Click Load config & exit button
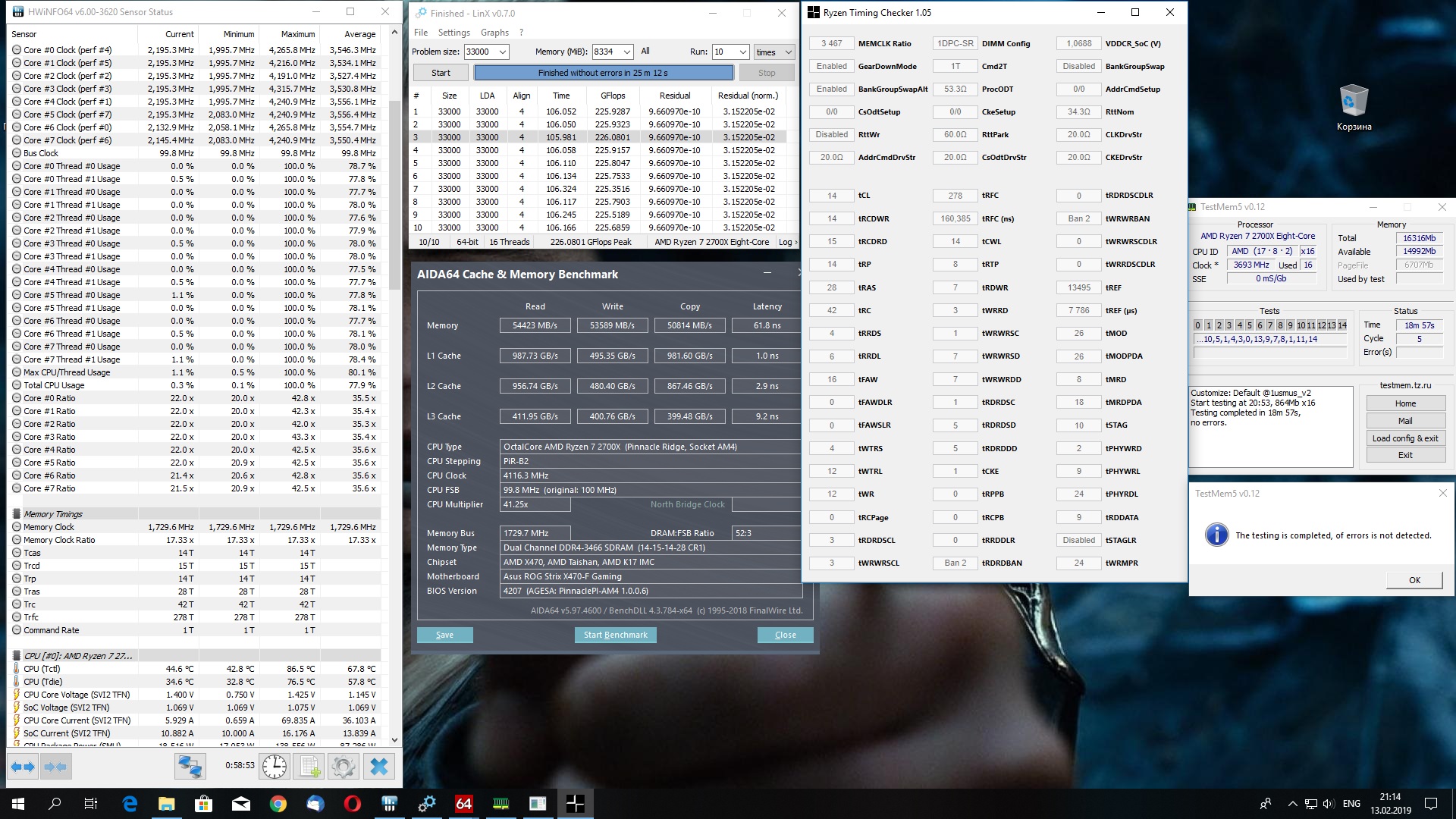The width and height of the screenshot is (1456, 819). (x=1404, y=438)
